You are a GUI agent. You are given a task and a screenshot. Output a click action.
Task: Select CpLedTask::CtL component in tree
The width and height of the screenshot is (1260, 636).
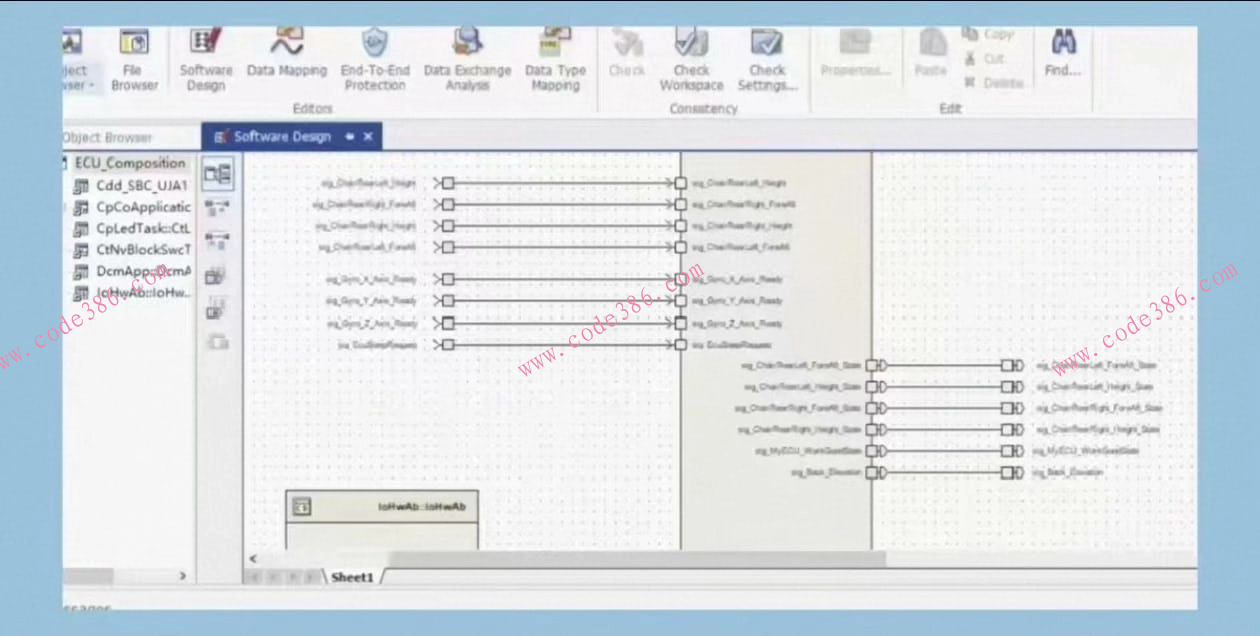(x=131, y=228)
